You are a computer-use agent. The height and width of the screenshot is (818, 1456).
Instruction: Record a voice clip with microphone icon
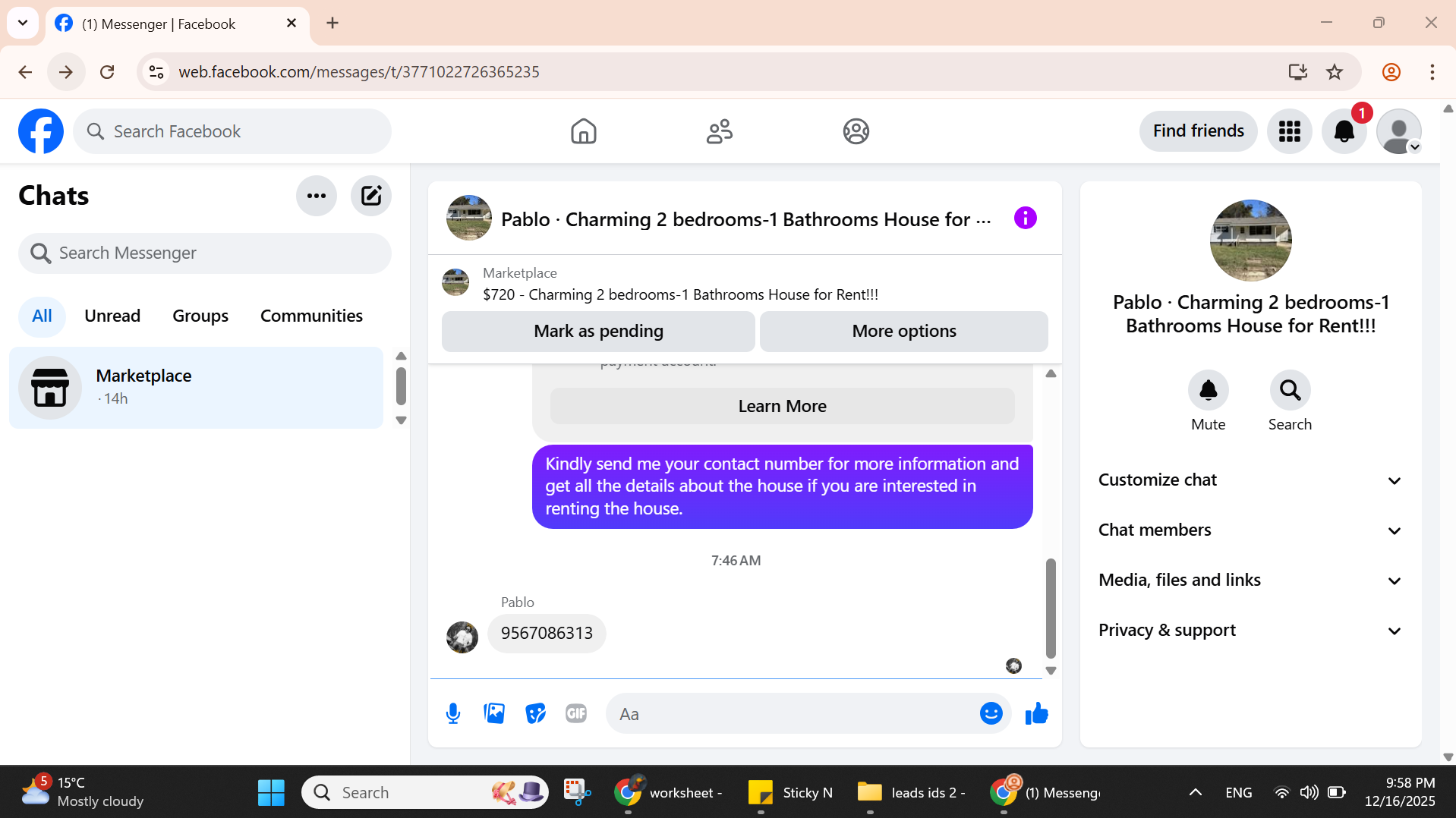[x=453, y=713]
